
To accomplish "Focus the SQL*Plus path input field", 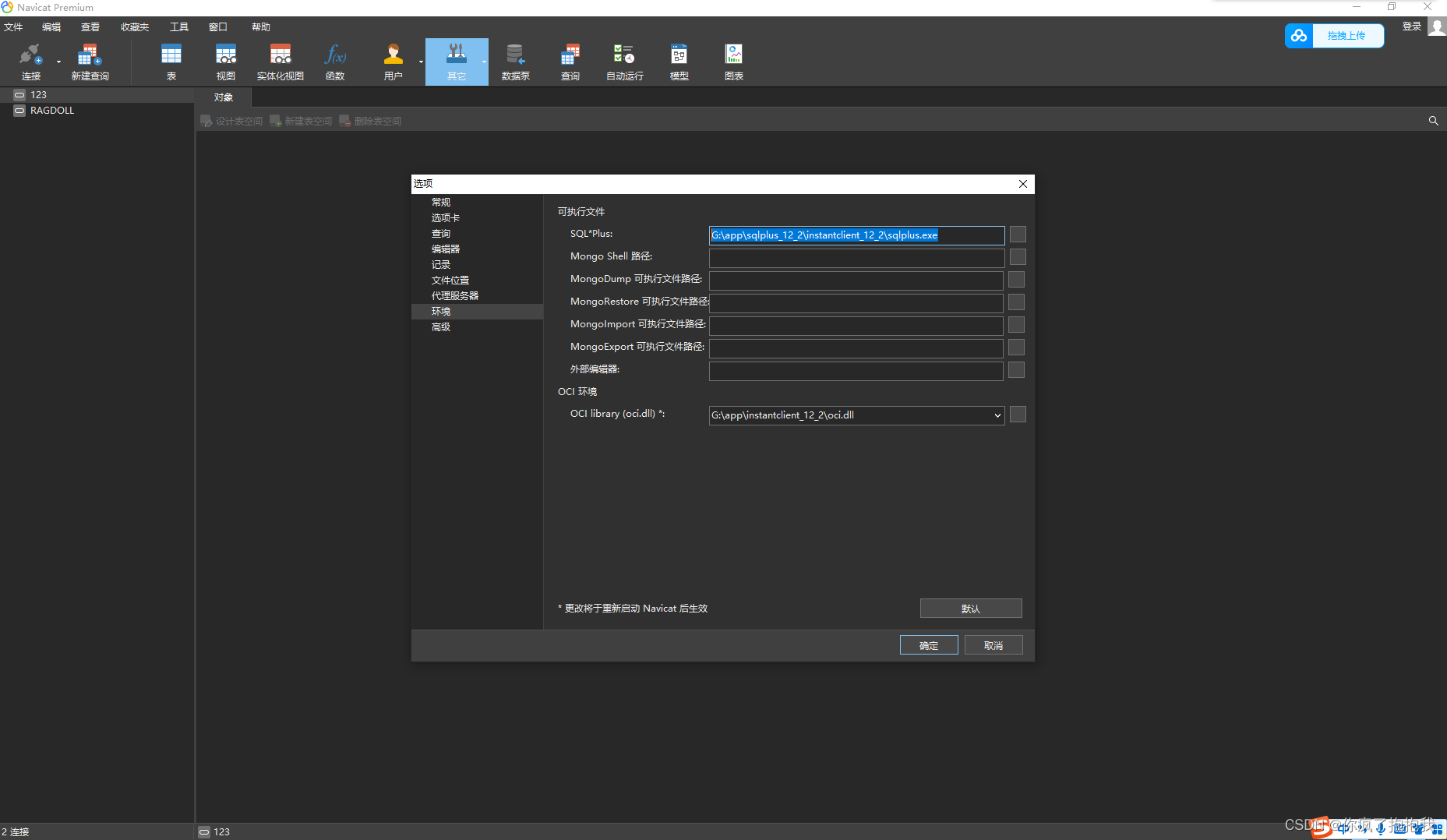I will tap(856, 235).
